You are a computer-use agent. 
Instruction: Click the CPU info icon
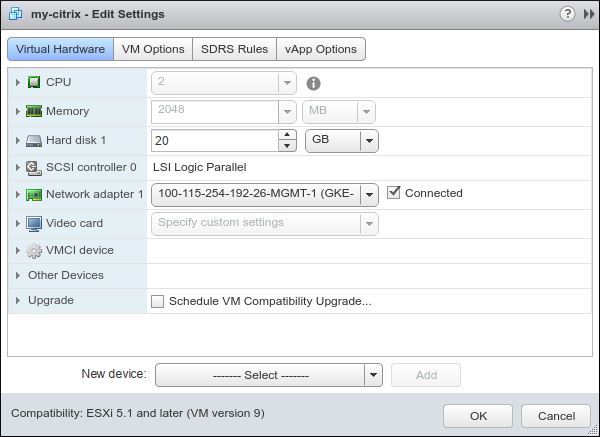(x=313, y=83)
